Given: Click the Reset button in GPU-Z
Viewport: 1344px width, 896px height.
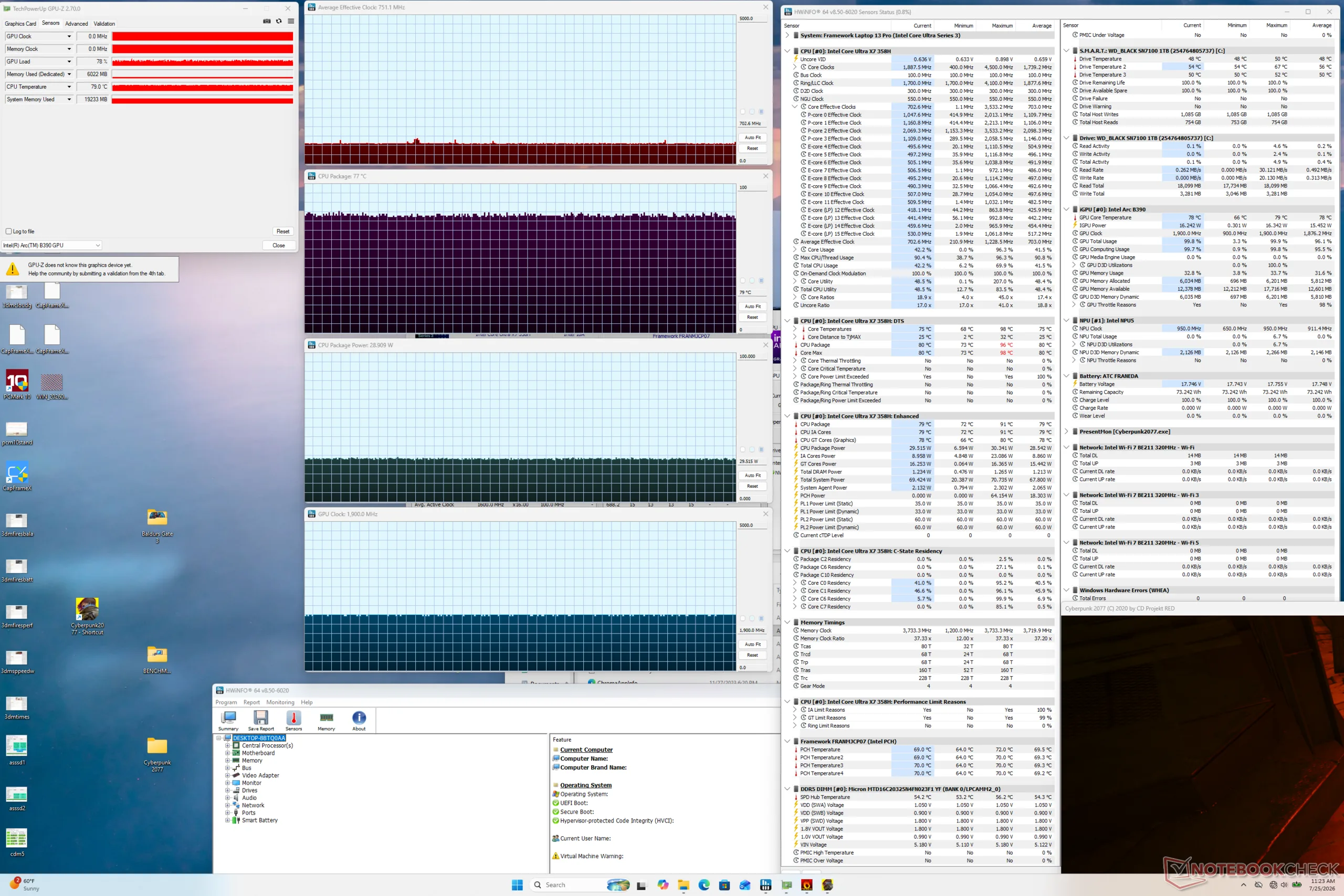Looking at the screenshot, I should point(283,231).
